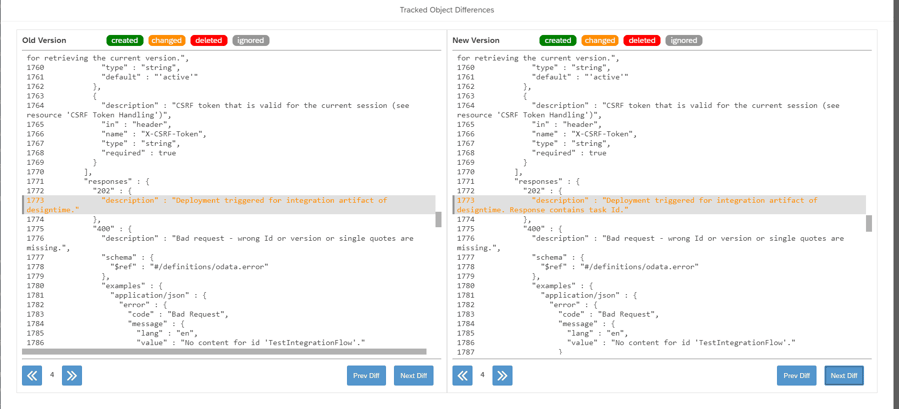Click the Tracked Object Differences title
This screenshot has width=899, height=409.
(x=447, y=10)
